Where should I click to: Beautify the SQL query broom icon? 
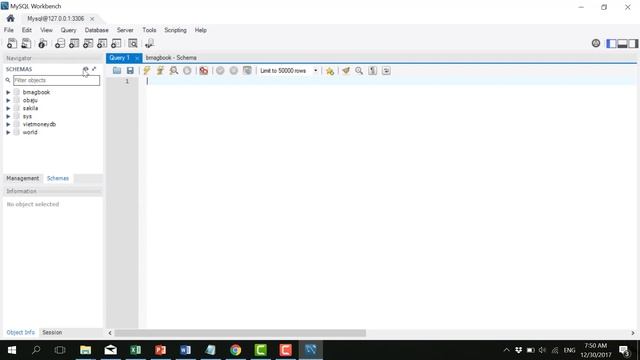coord(346,71)
